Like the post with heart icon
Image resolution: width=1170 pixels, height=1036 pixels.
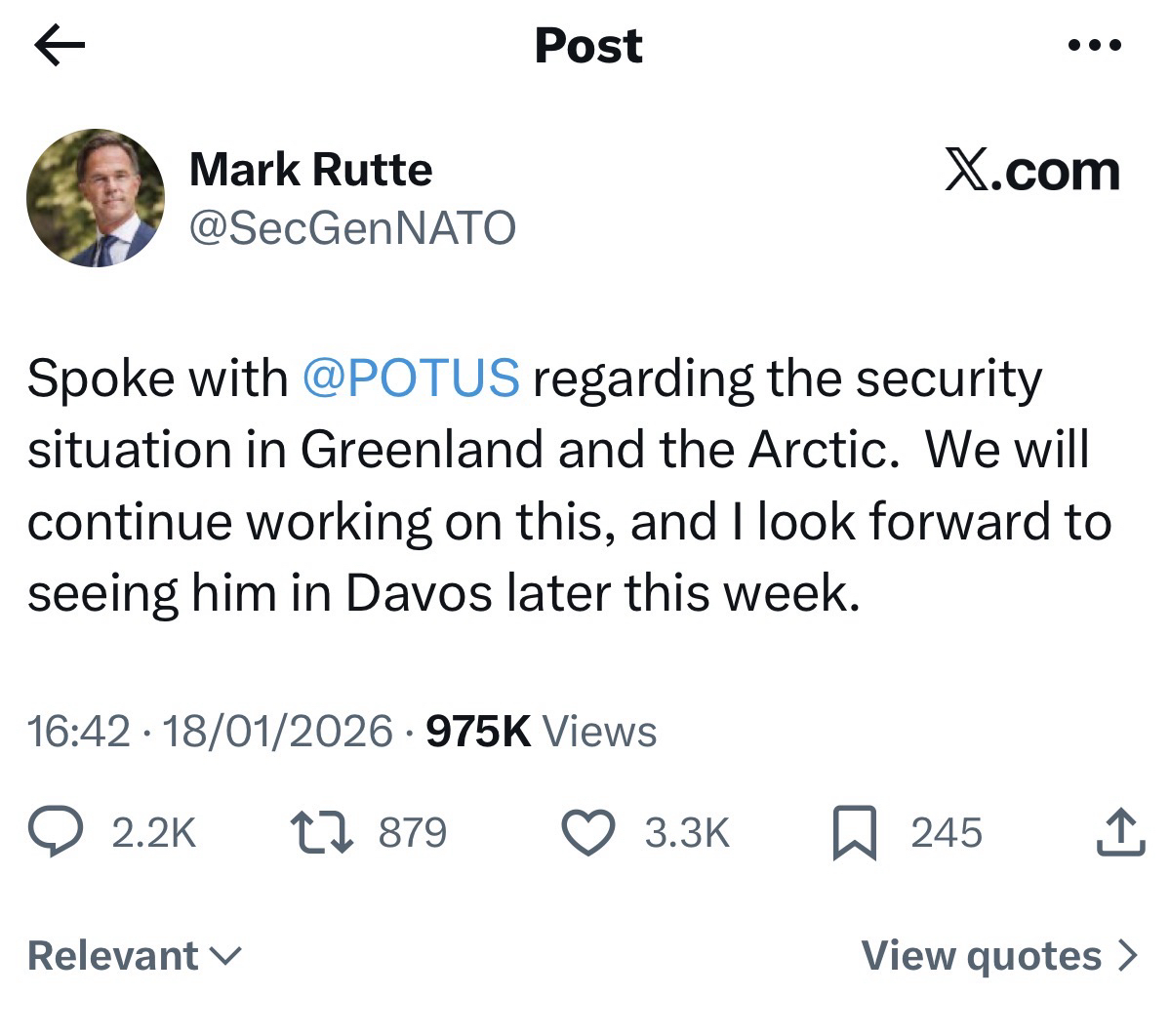click(x=588, y=833)
